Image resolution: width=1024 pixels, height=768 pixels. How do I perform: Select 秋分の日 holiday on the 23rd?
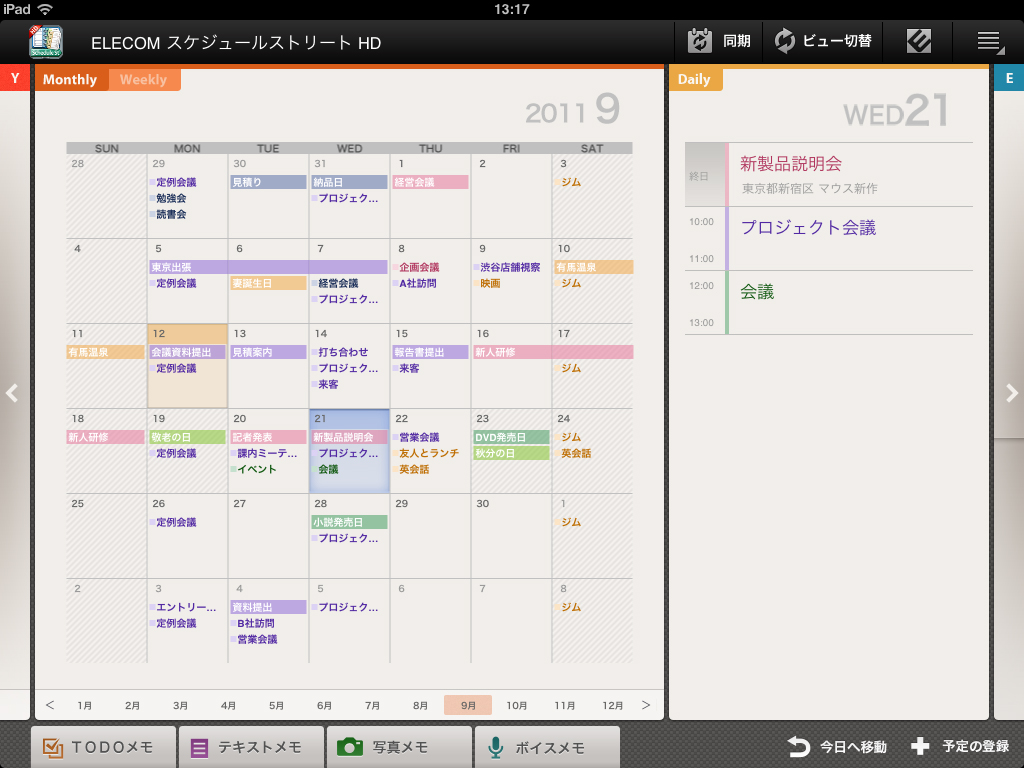(x=511, y=453)
